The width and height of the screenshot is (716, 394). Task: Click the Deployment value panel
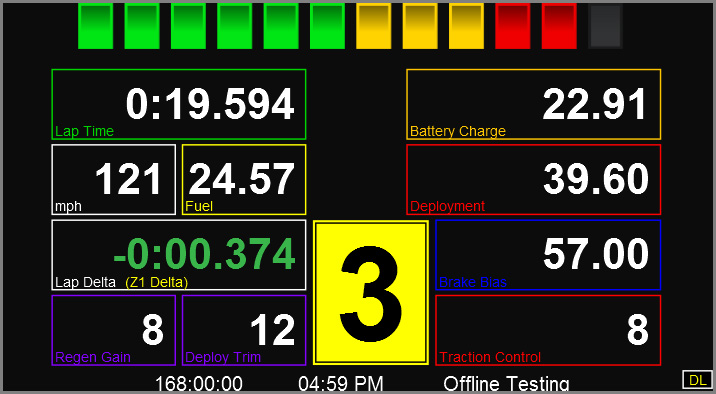pyautogui.click(x=534, y=179)
